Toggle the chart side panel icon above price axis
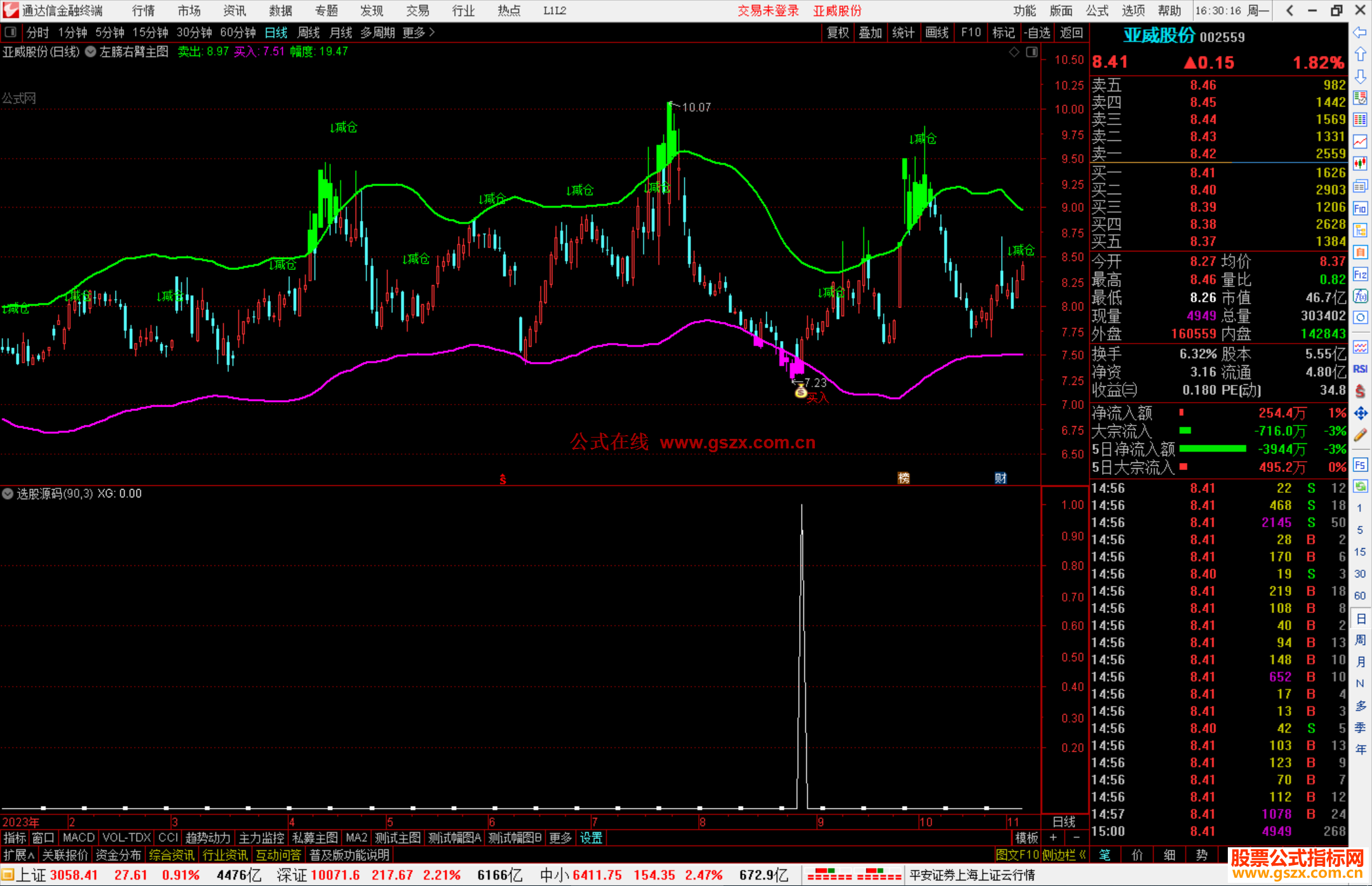The width and height of the screenshot is (1372, 886). [1032, 52]
